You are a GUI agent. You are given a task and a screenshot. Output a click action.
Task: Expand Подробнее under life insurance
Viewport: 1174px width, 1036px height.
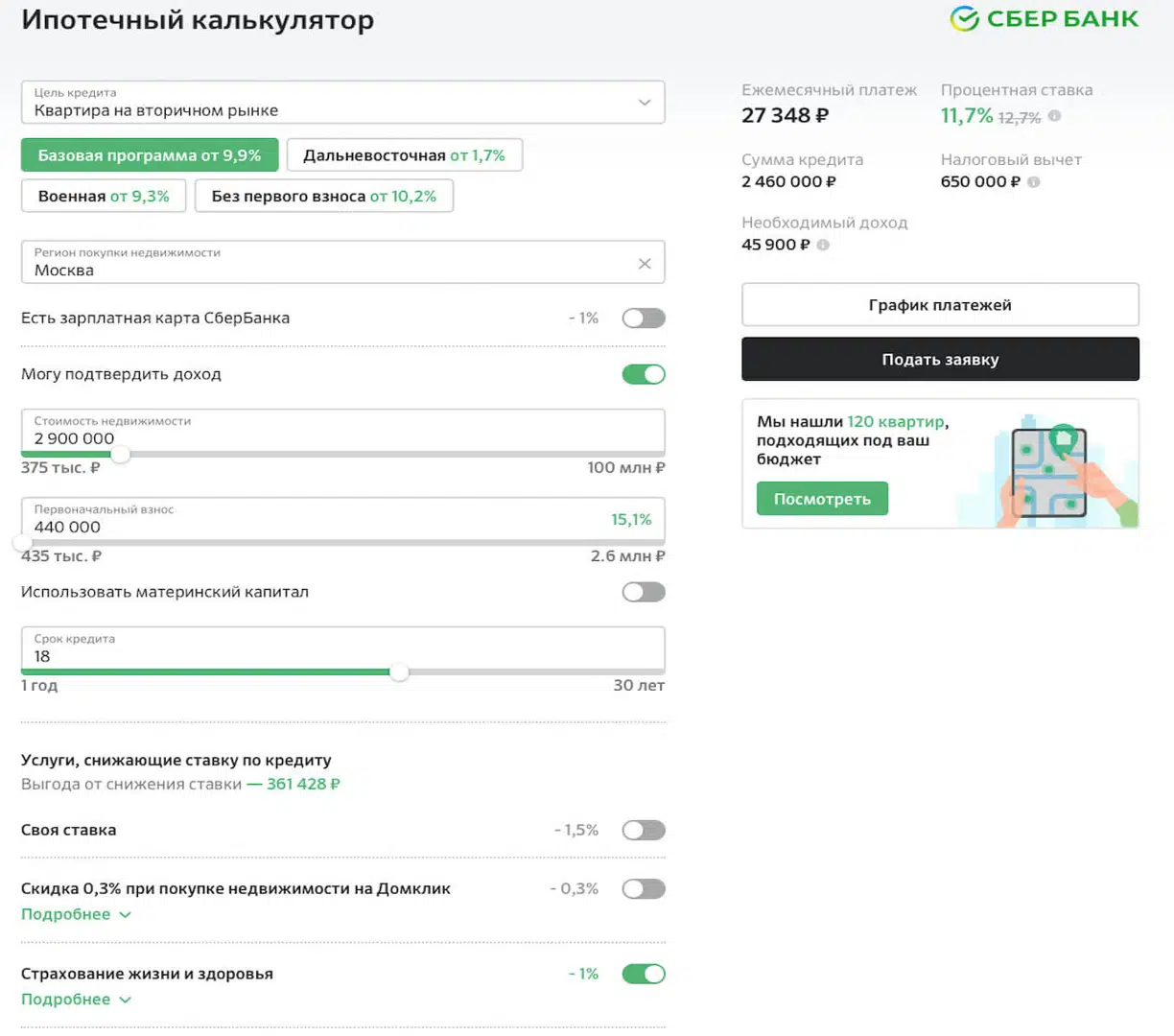click(76, 1000)
